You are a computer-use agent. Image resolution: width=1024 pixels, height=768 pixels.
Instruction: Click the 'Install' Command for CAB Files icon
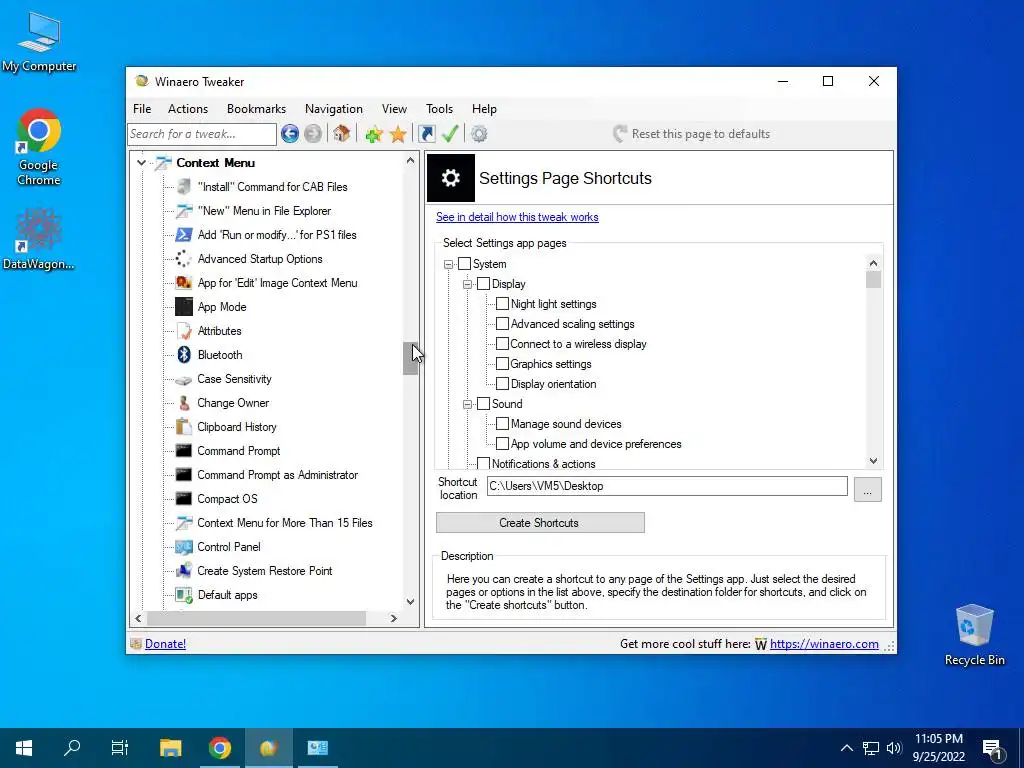click(x=184, y=187)
